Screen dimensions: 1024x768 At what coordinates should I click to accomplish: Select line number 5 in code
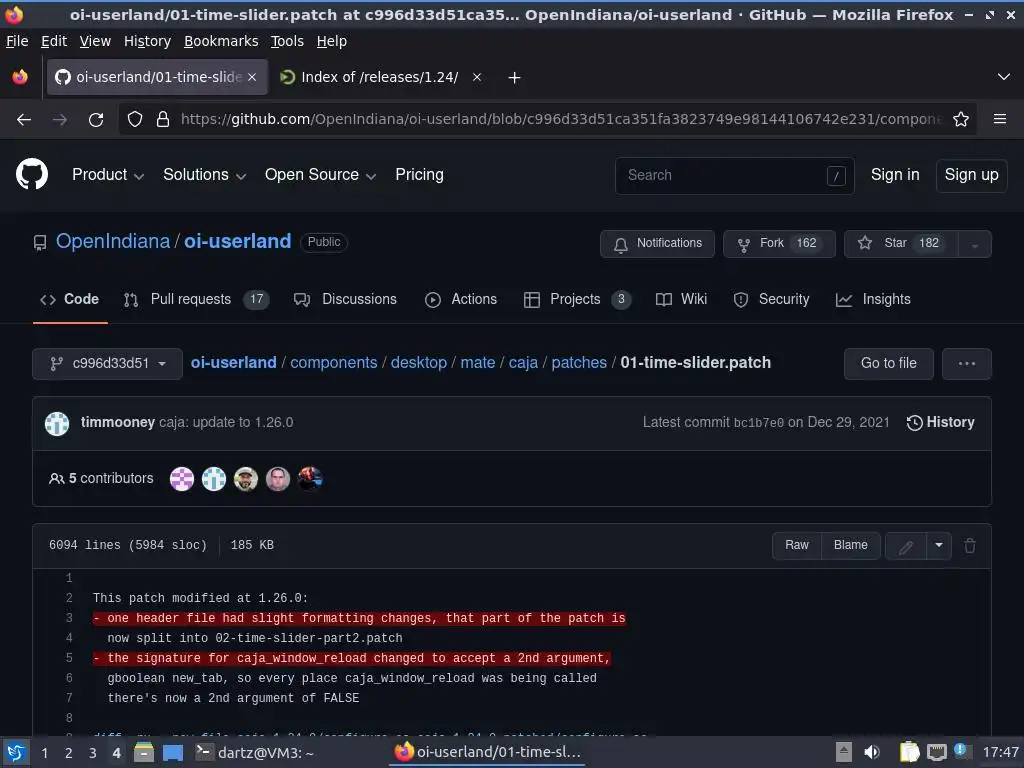click(69, 658)
